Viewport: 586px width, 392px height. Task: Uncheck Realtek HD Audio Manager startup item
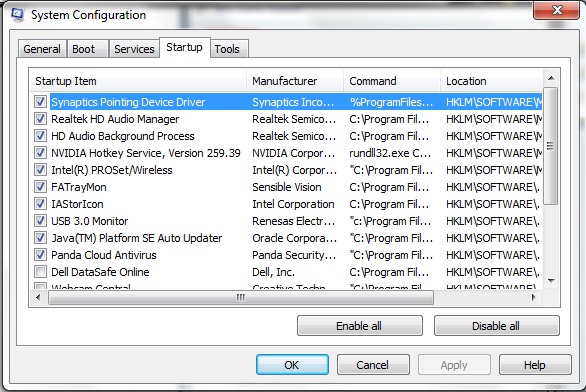click(x=40, y=119)
